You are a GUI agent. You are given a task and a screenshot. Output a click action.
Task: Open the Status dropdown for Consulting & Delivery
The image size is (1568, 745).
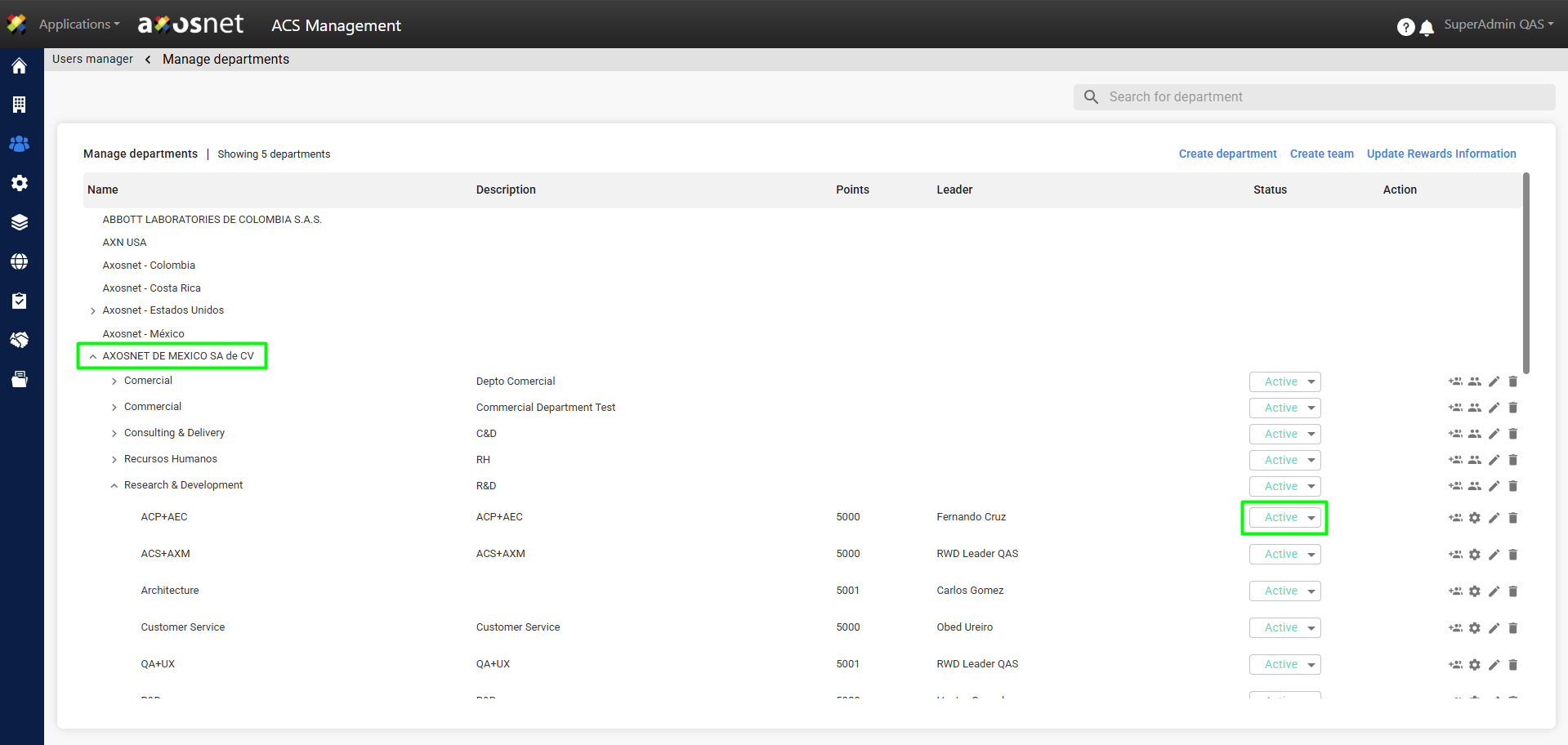click(x=1284, y=434)
